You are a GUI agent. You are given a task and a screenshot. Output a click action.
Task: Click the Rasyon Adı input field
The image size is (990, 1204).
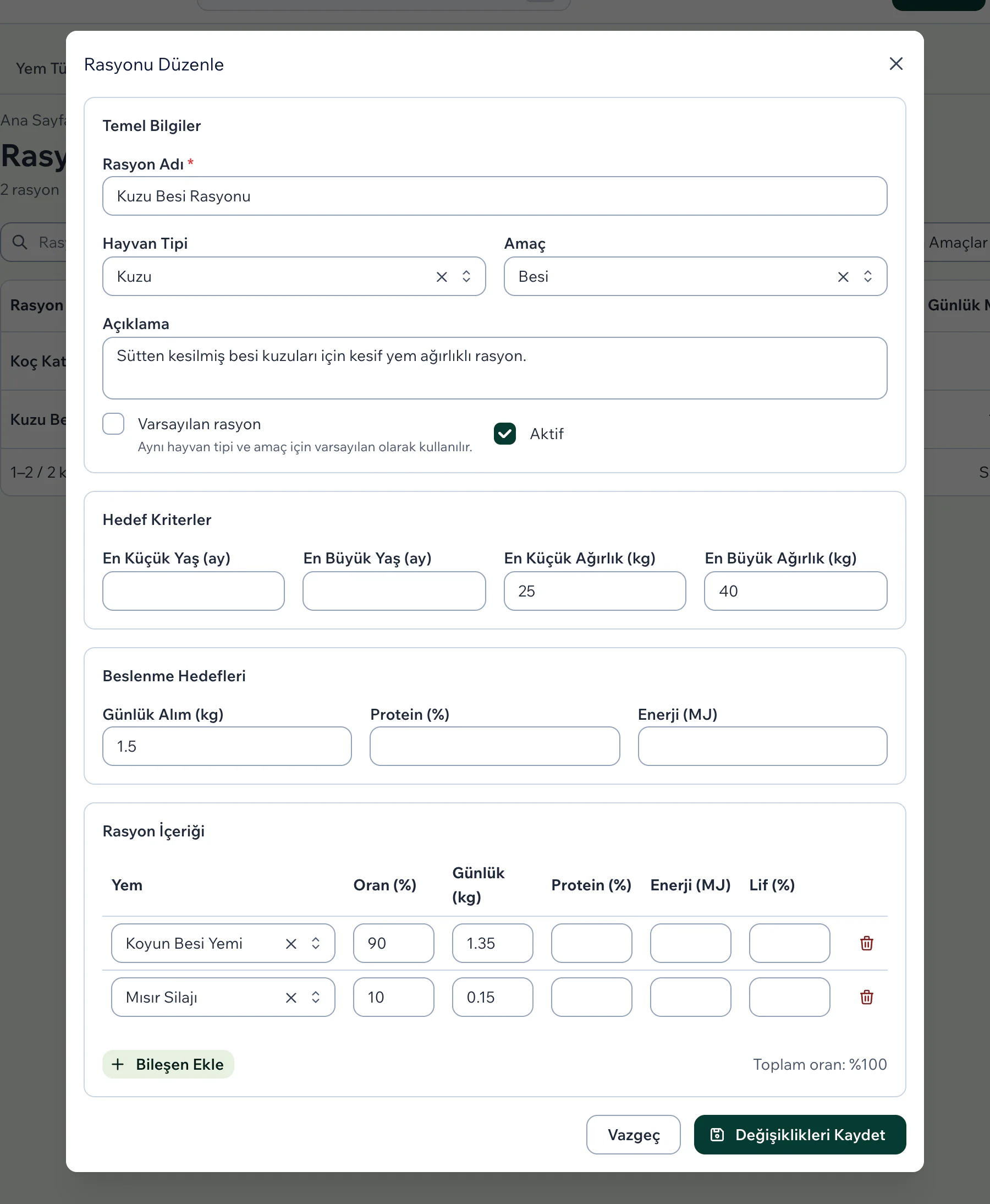[x=494, y=196]
